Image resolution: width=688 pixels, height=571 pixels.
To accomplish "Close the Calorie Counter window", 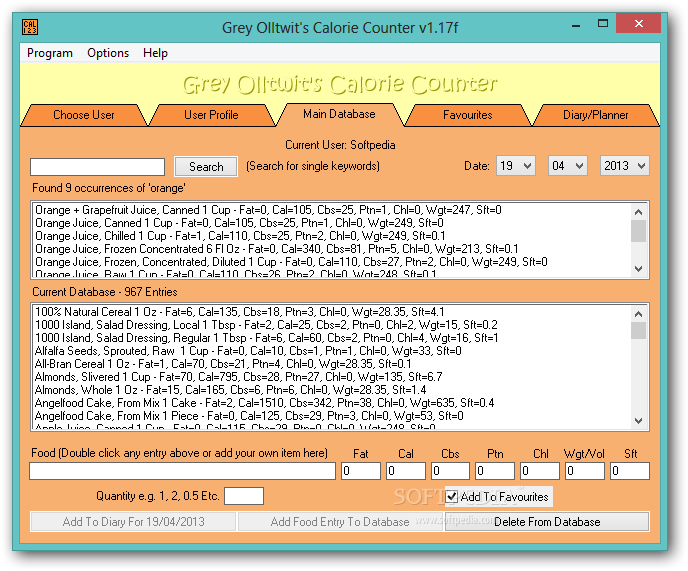I will click(638, 23).
